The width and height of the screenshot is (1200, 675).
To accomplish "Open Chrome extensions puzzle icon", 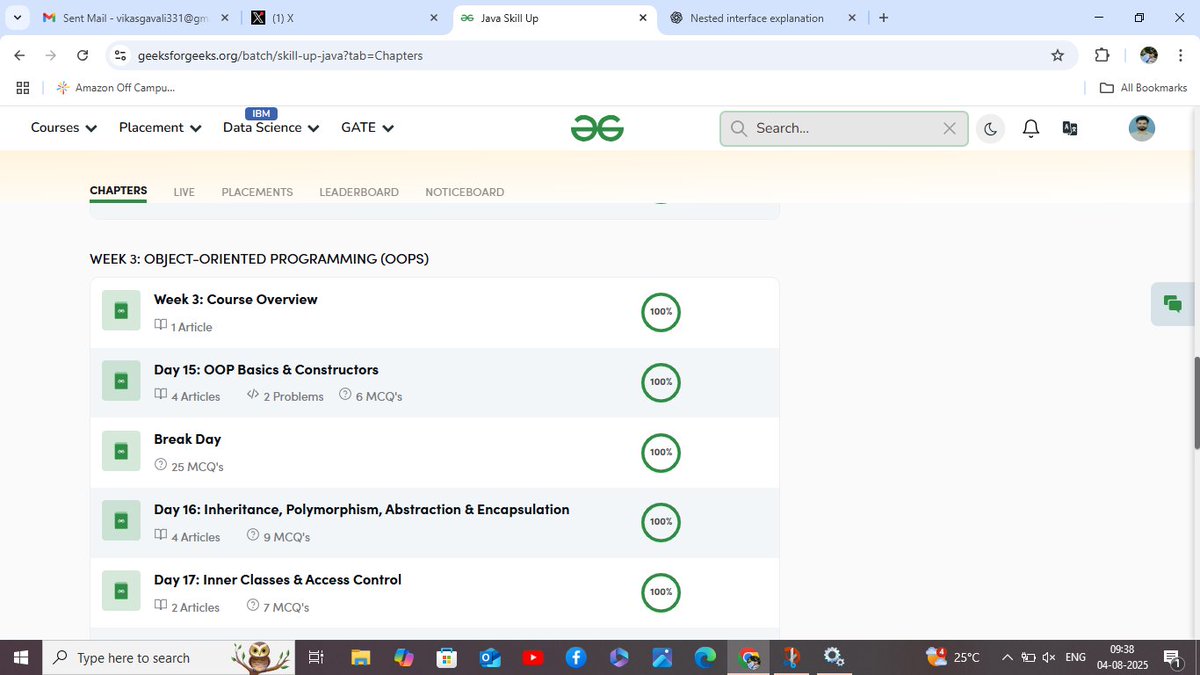I will tap(1102, 55).
